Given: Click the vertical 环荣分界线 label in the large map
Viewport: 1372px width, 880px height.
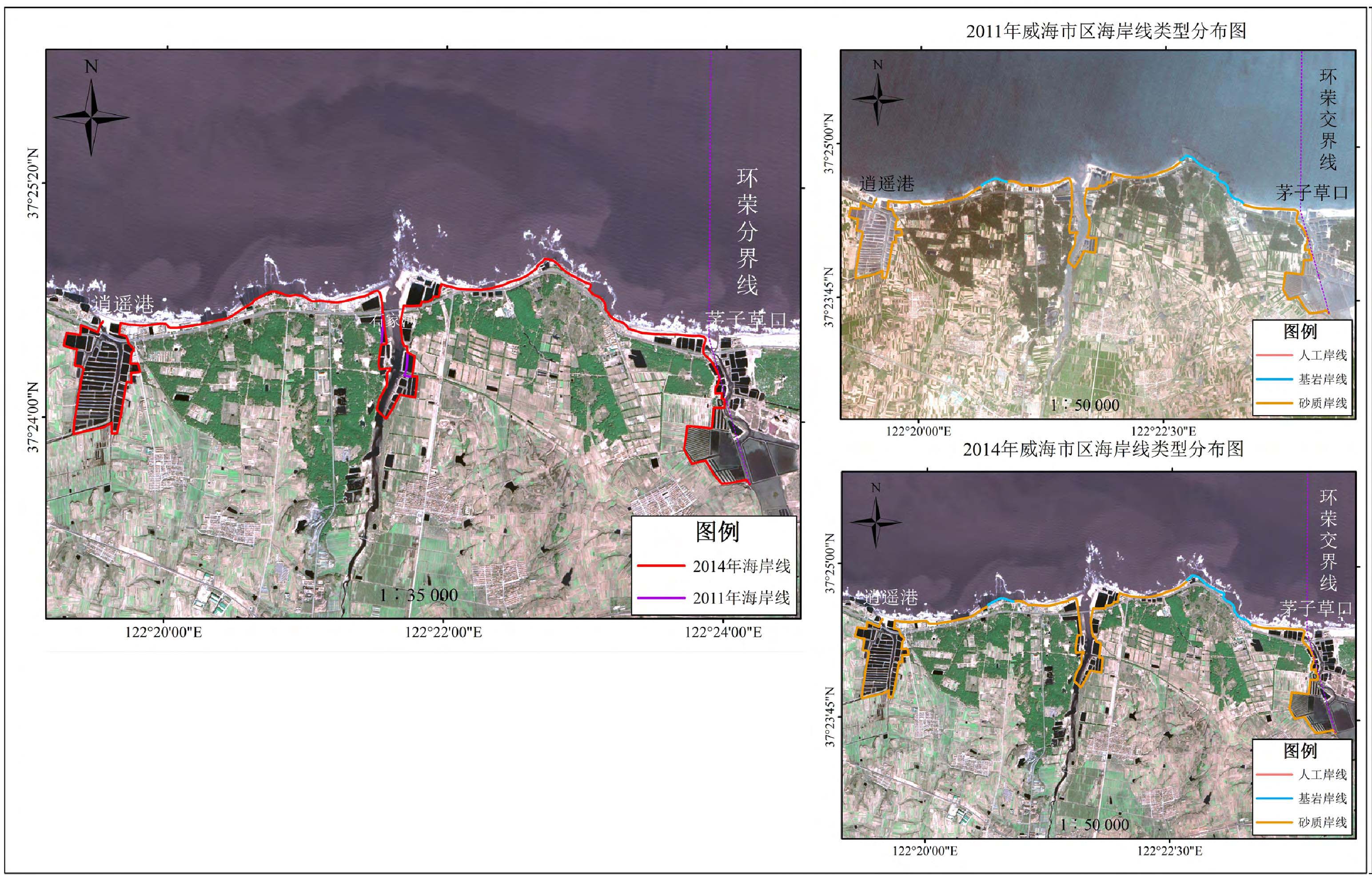Looking at the screenshot, I should [x=747, y=232].
